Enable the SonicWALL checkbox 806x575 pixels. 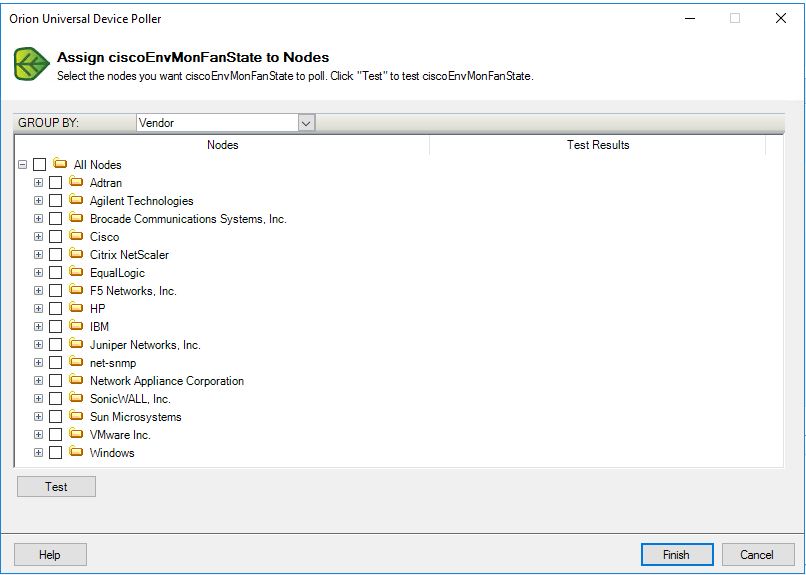pos(56,398)
